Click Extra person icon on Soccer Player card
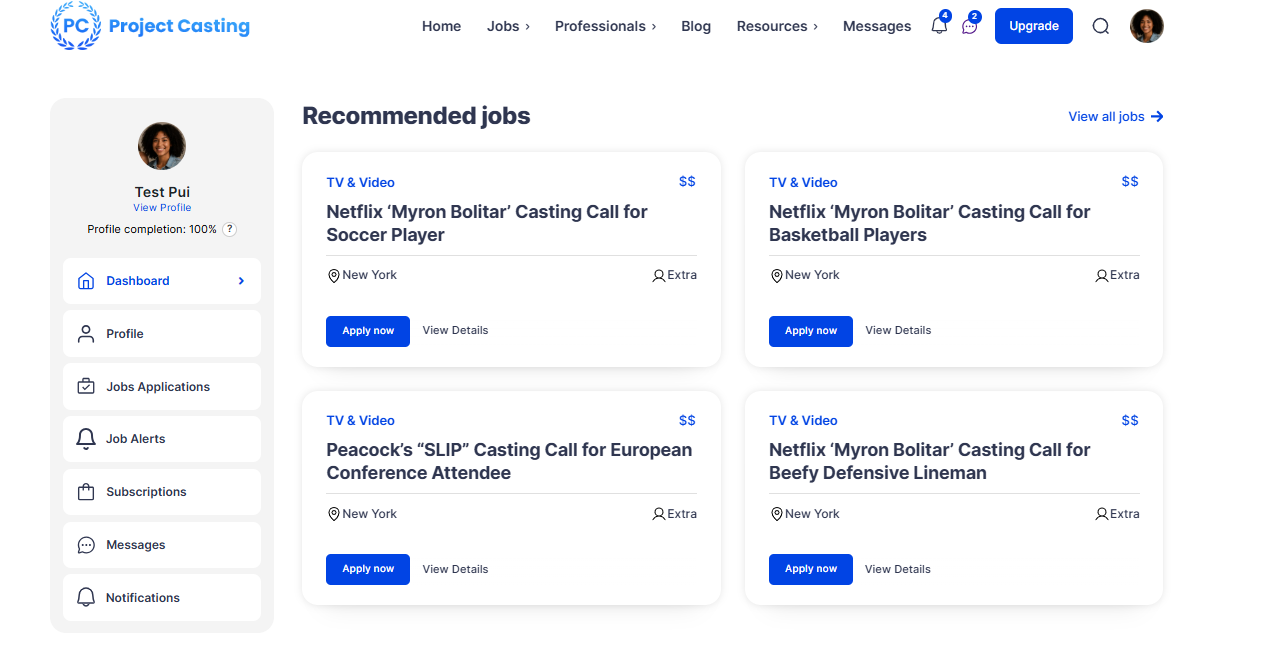The width and height of the screenshot is (1266, 656). 658,275
